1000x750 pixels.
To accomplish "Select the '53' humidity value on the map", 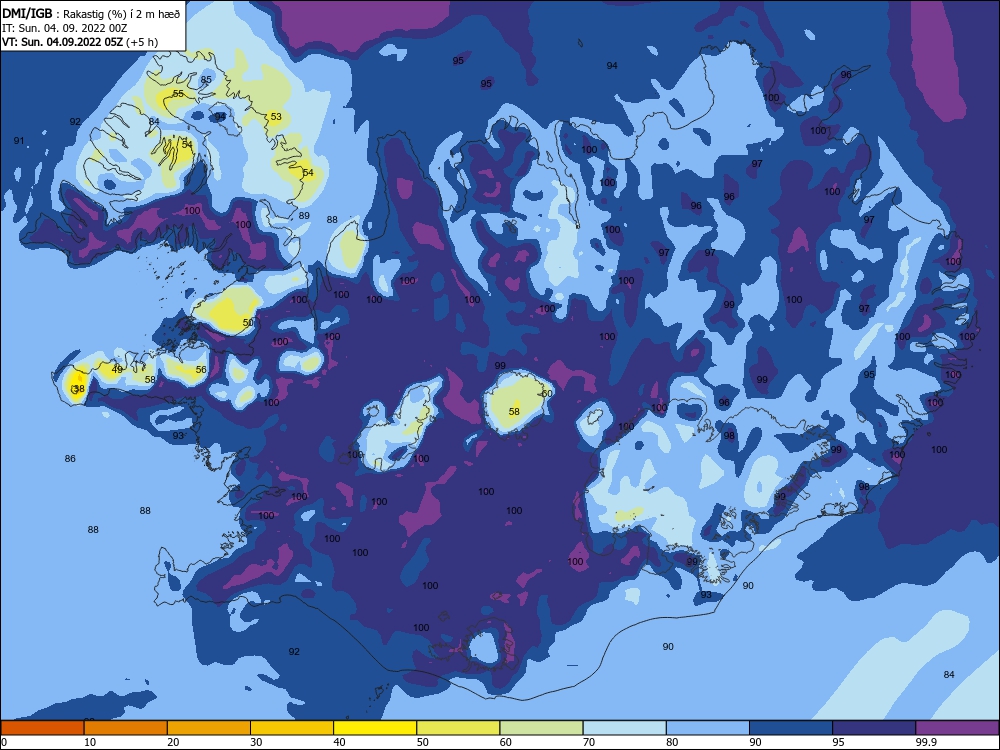I will click(x=276, y=117).
